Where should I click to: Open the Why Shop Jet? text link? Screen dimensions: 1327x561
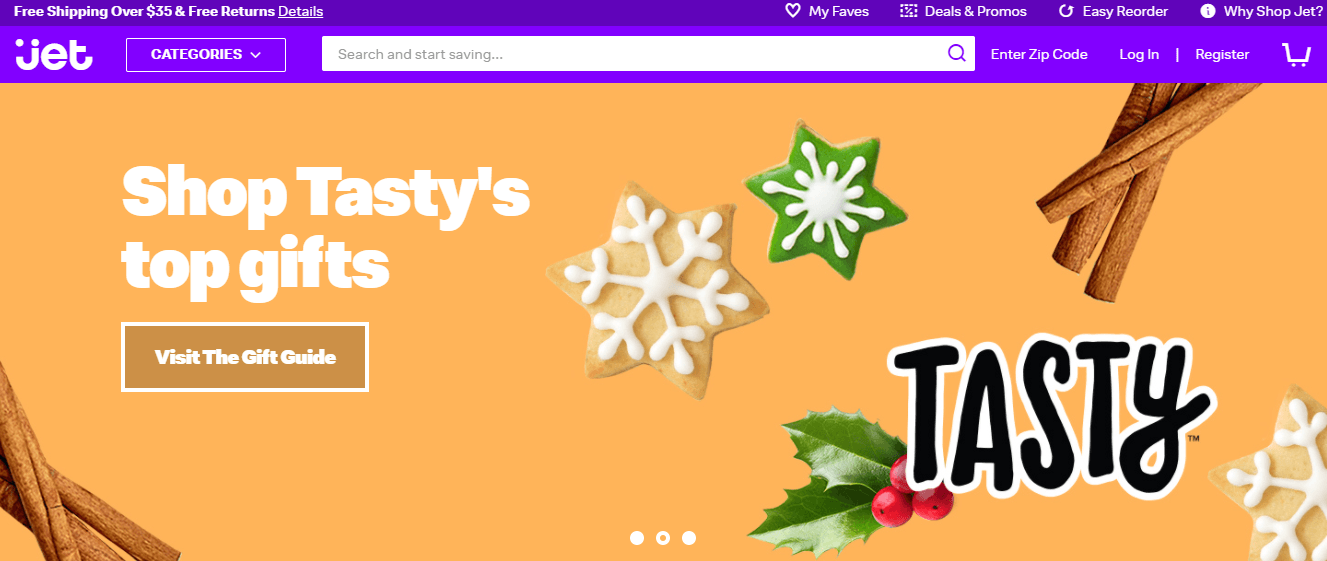tap(1272, 11)
